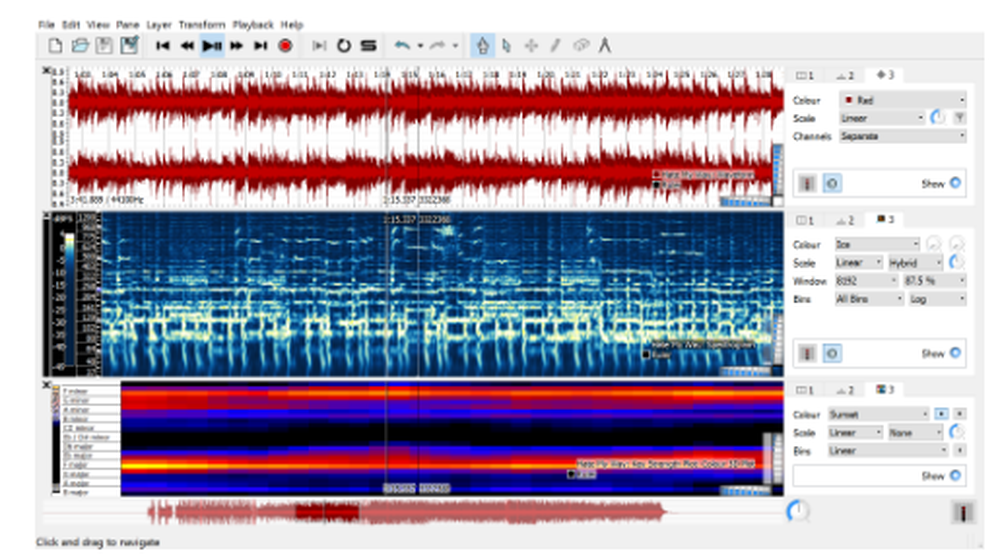Open the Transform menu
Image resolution: width=1000 pixels, height=557 pixels.
coord(202,25)
